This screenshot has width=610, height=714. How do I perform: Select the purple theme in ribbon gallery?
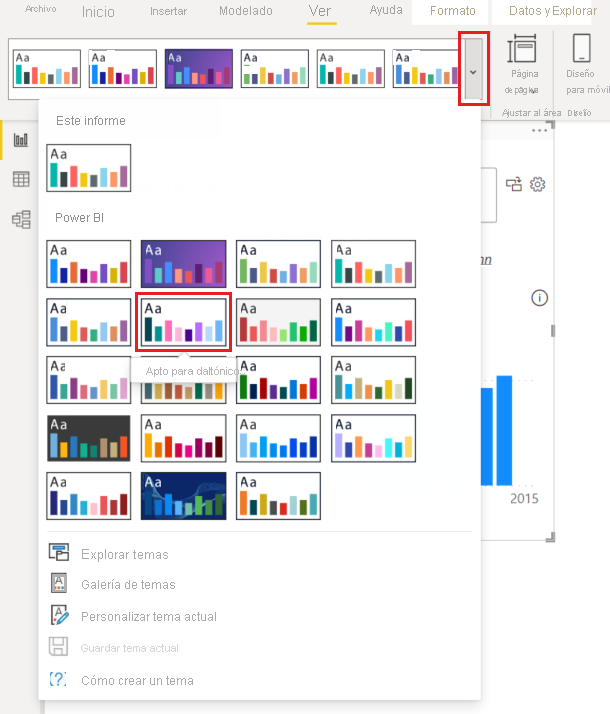click(199, 68)
